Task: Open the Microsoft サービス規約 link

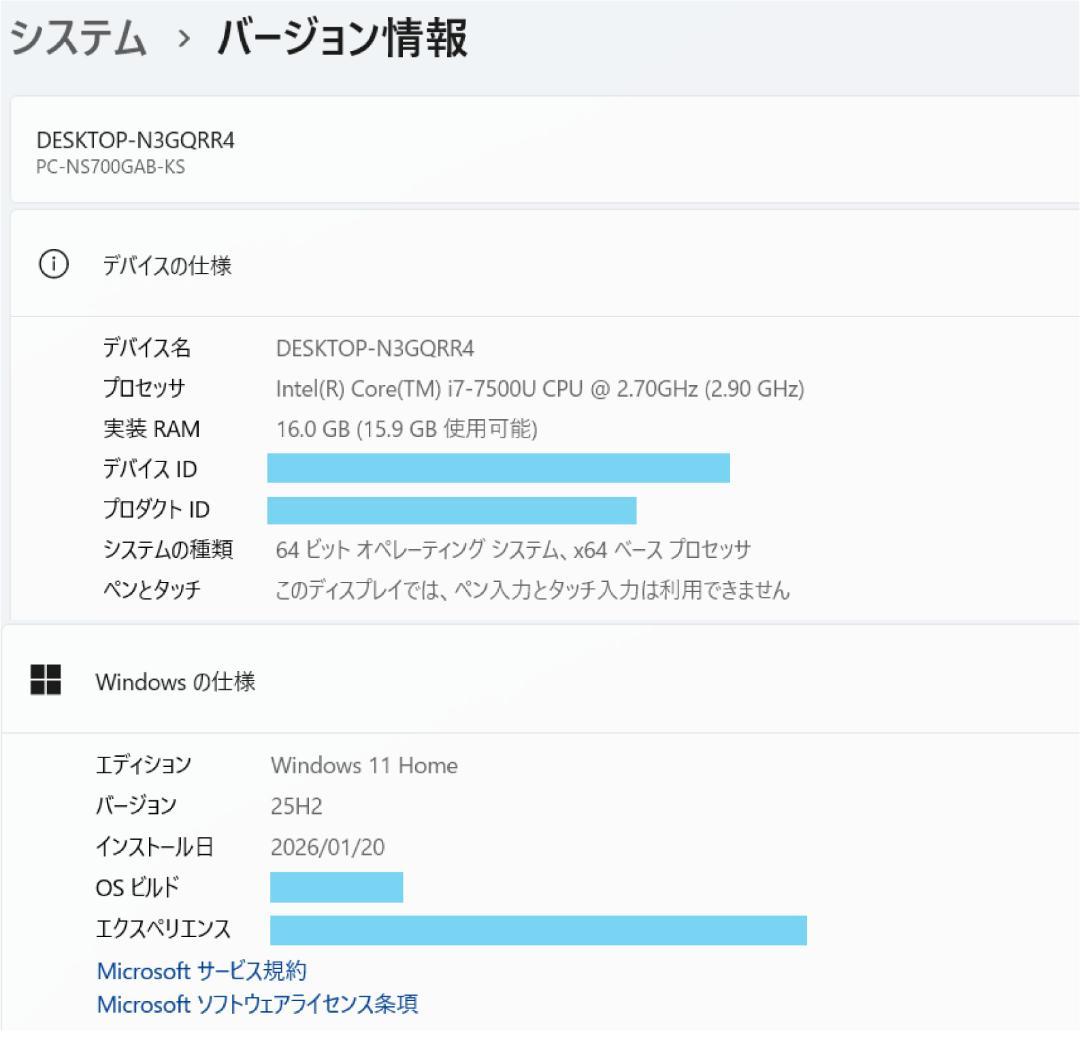Action: 201,970
